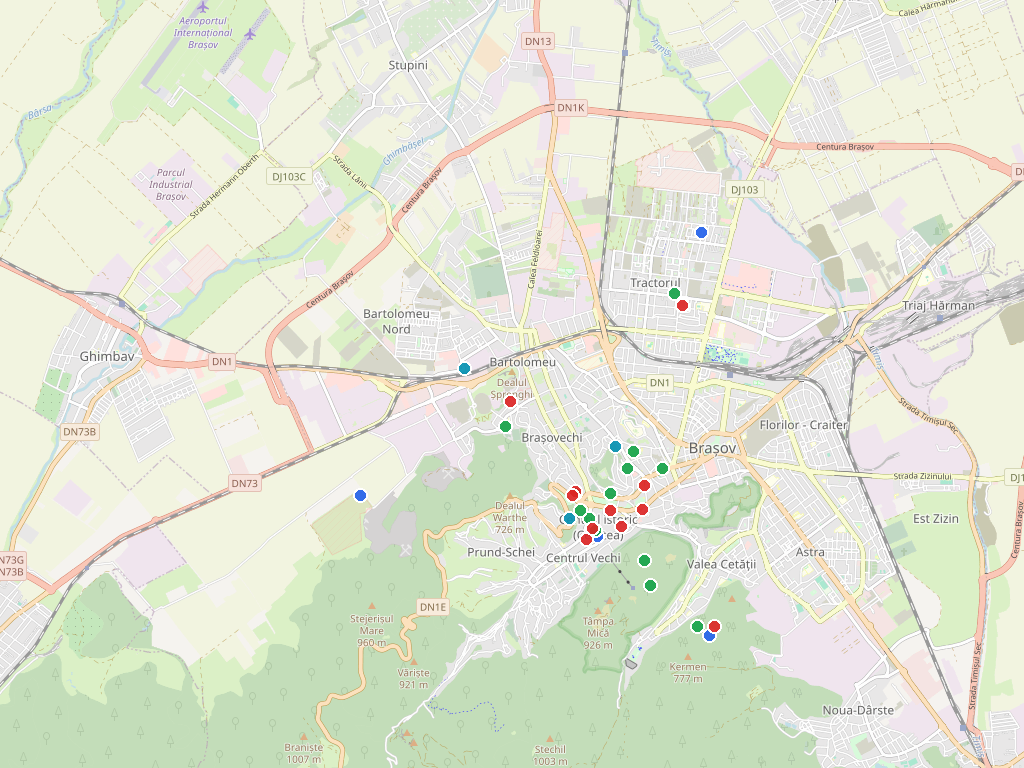The width and height of the screenshot is (1024, 768).
Task: Select the red marker beside Kermen's green marker
Action: click(x=714, y=626)
